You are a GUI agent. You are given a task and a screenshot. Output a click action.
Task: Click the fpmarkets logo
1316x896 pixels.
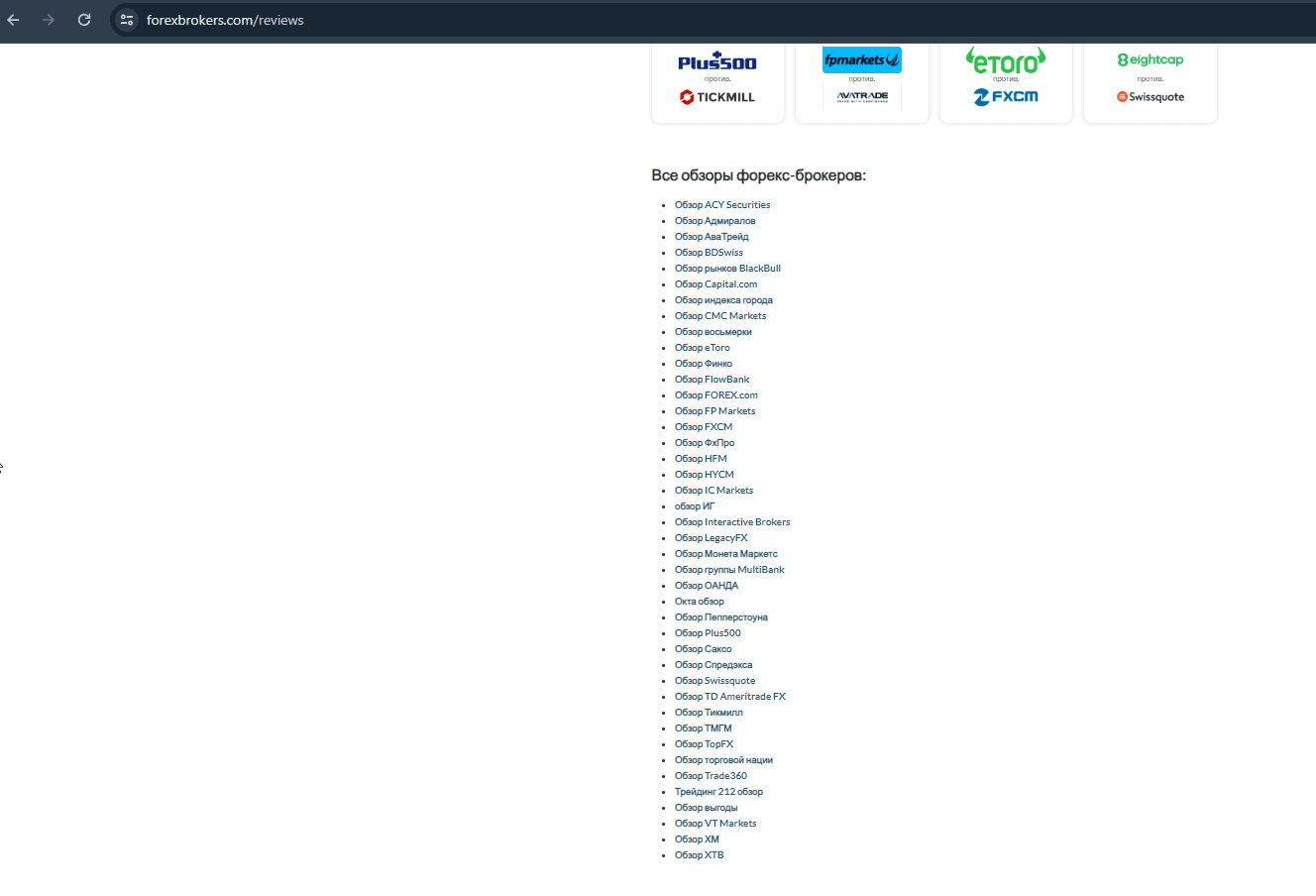(862, 59)
